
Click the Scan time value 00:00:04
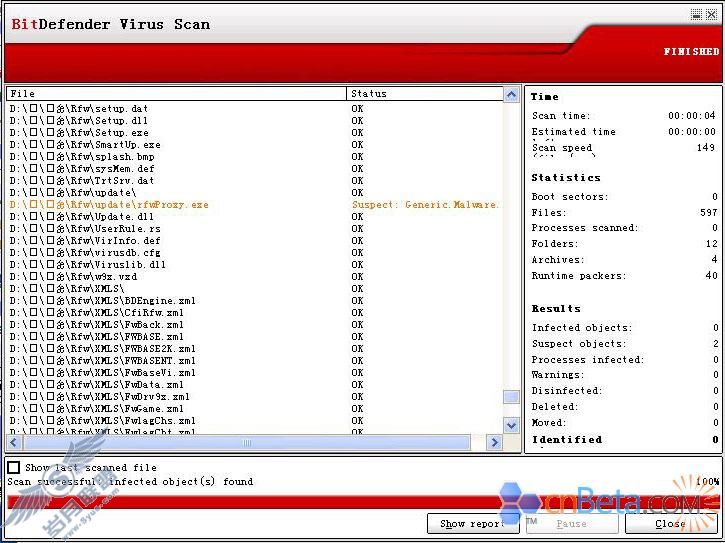[692, 116]
